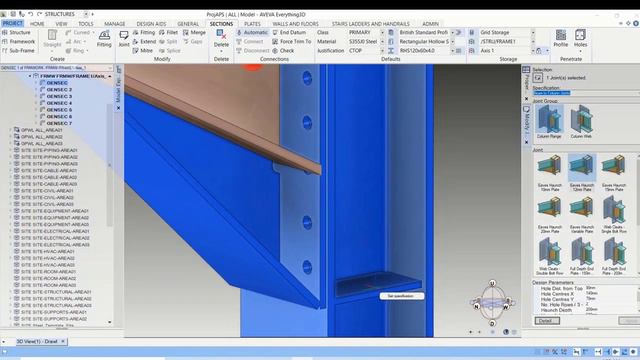
Task: Click the Sub-Frame create tool
Action: (18, 51)
